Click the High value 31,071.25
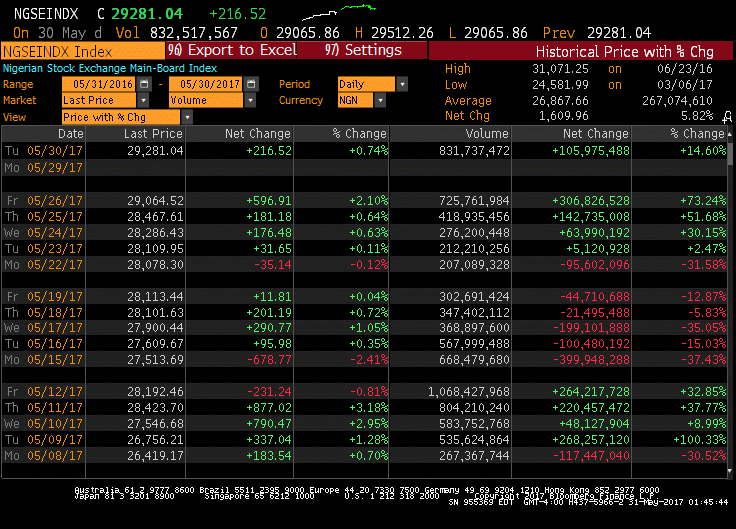The height and width of the screenshot is (529, 736). point(560,69)
